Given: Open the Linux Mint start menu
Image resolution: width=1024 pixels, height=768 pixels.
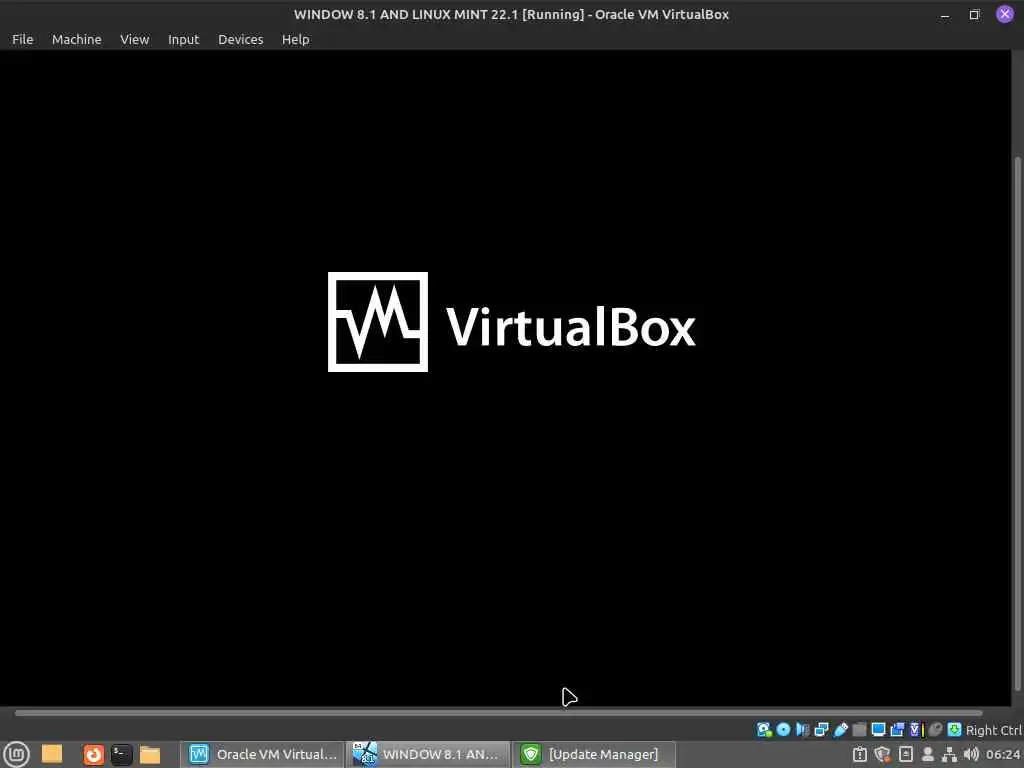Looking at the screenshot, I should (x=16, y=754).
